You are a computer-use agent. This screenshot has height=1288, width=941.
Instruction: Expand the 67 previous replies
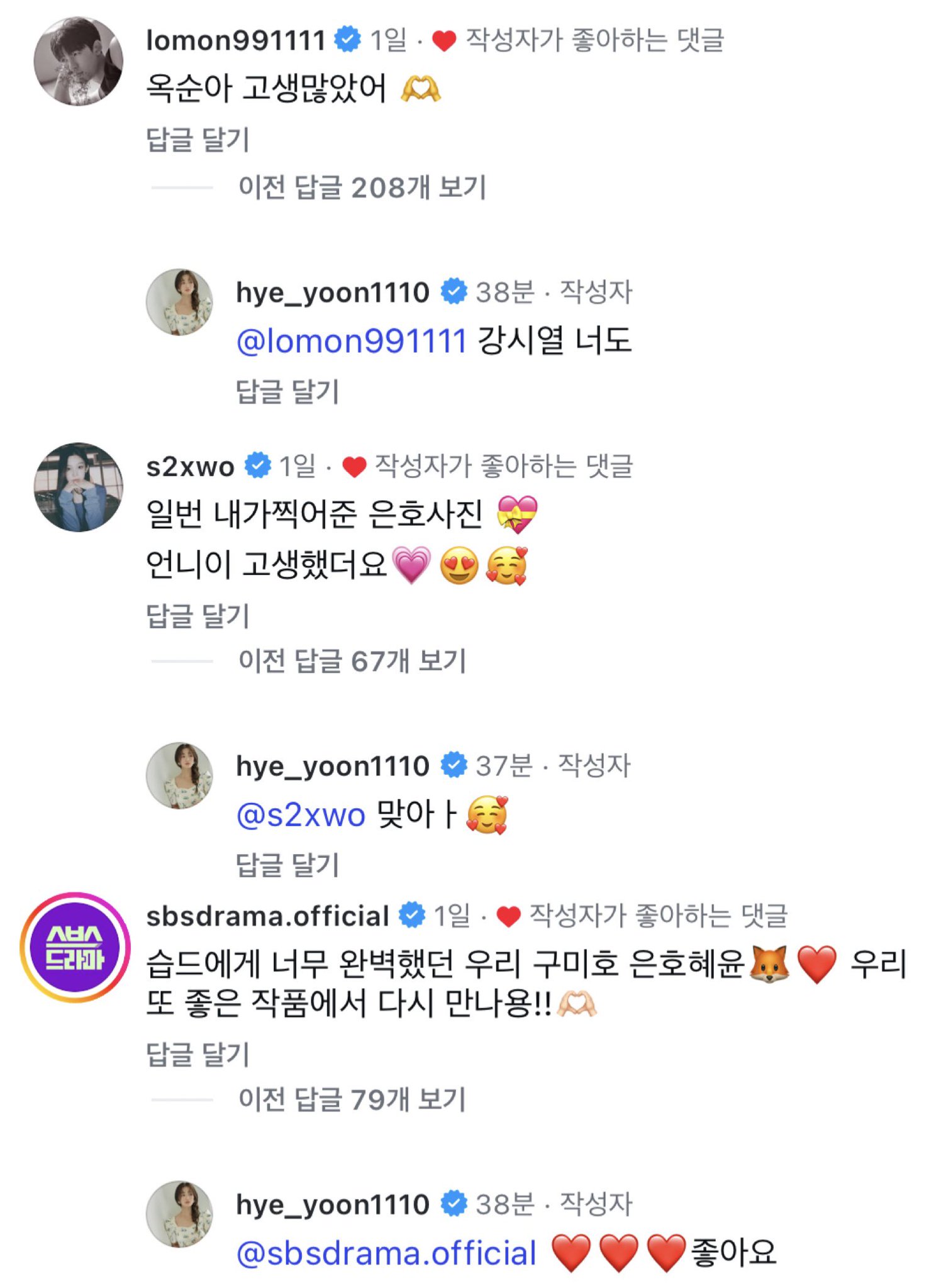352,661
